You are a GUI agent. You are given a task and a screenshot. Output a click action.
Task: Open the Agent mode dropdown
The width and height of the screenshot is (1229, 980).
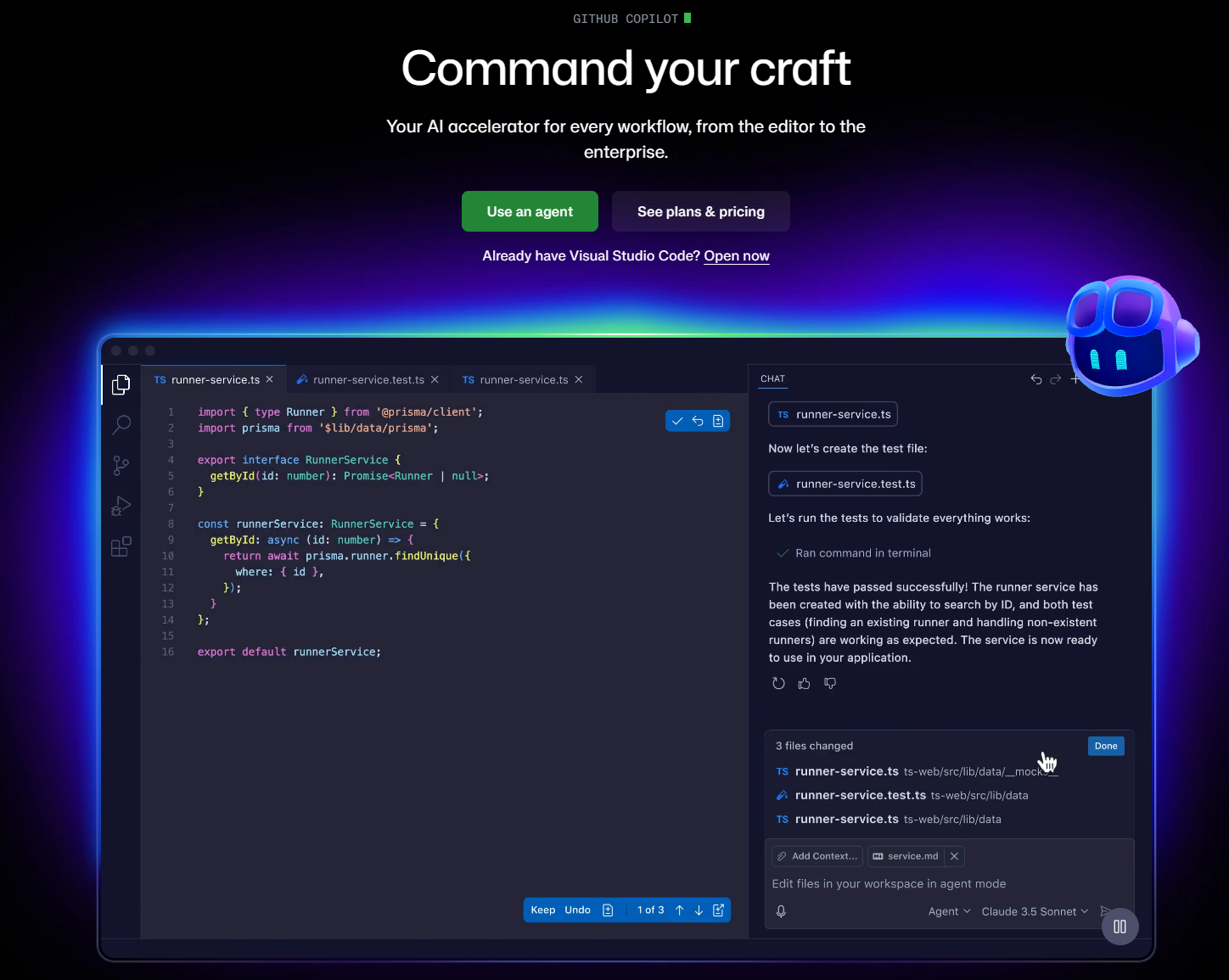[x=949, y=911]
